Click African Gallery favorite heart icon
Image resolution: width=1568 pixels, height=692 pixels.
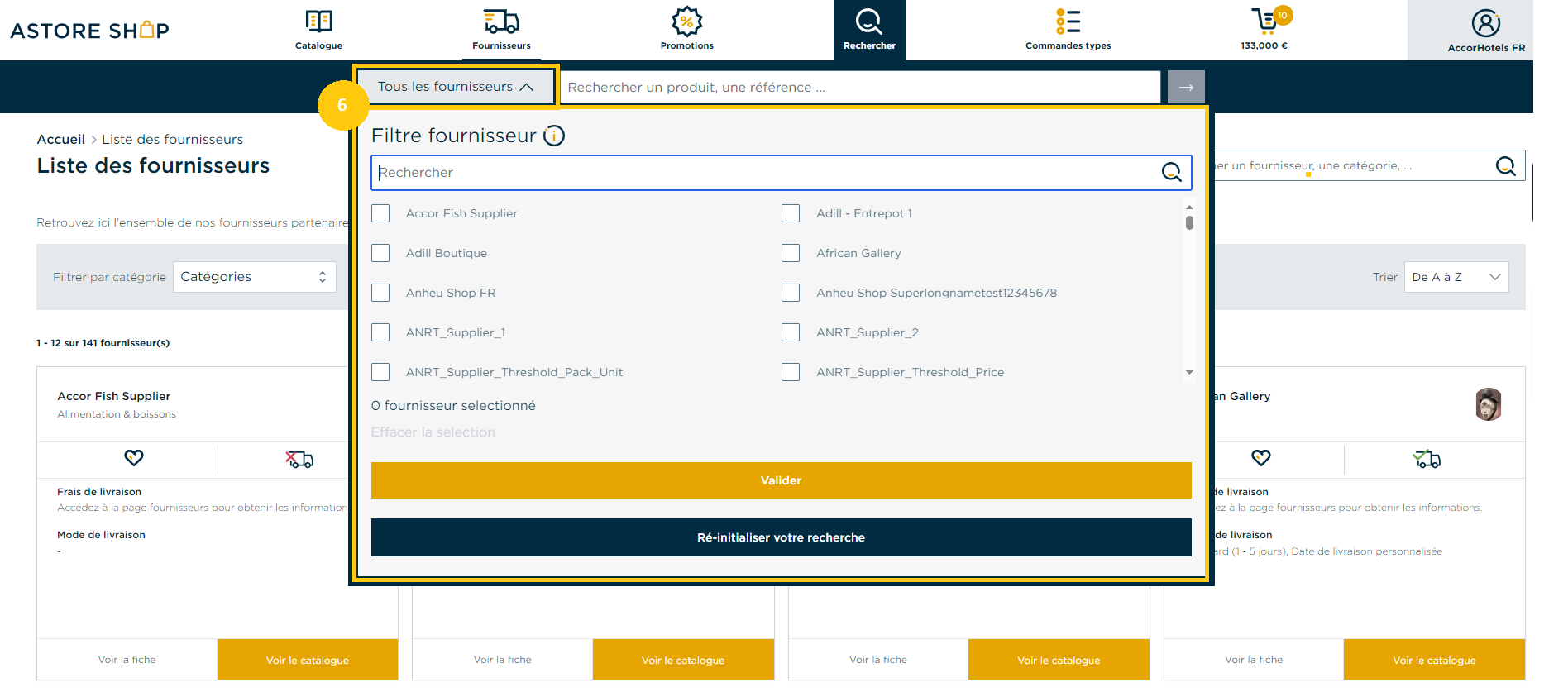[1261, 458]
